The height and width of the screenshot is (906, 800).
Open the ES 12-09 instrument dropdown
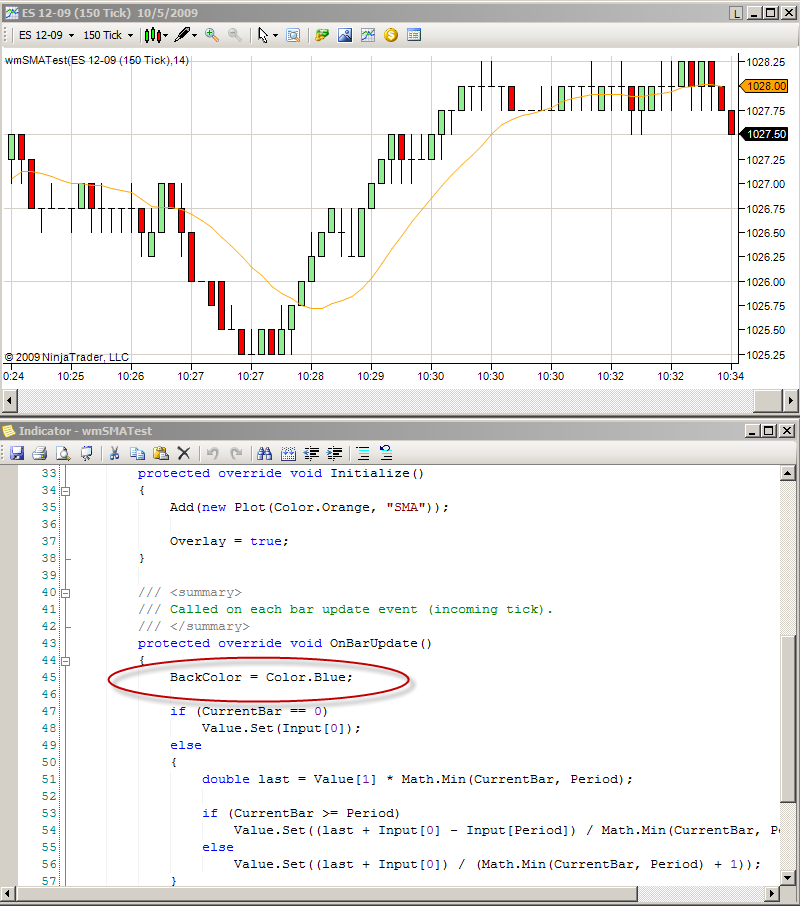tap(47, 35)
